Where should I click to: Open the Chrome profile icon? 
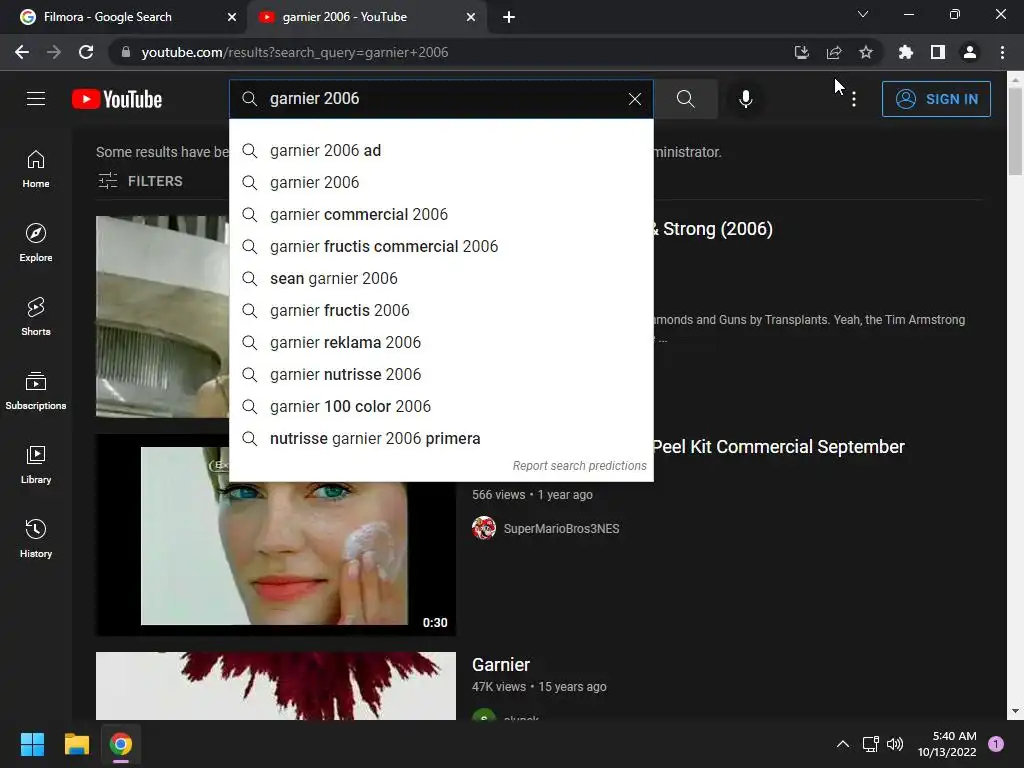coord(970,52)
